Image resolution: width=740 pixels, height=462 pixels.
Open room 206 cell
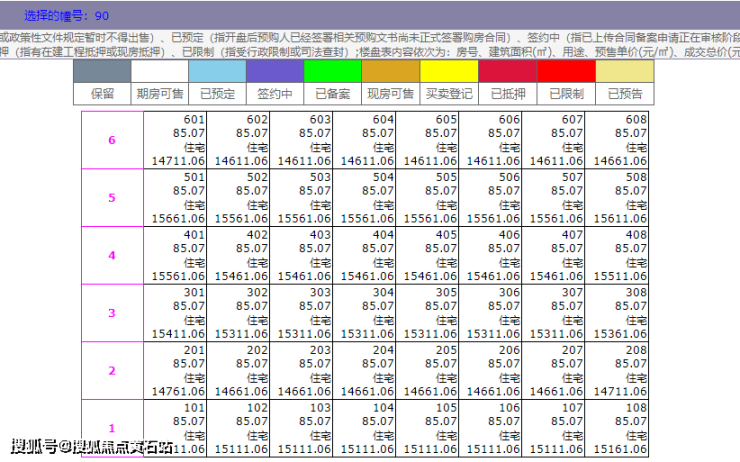(490, 370)
